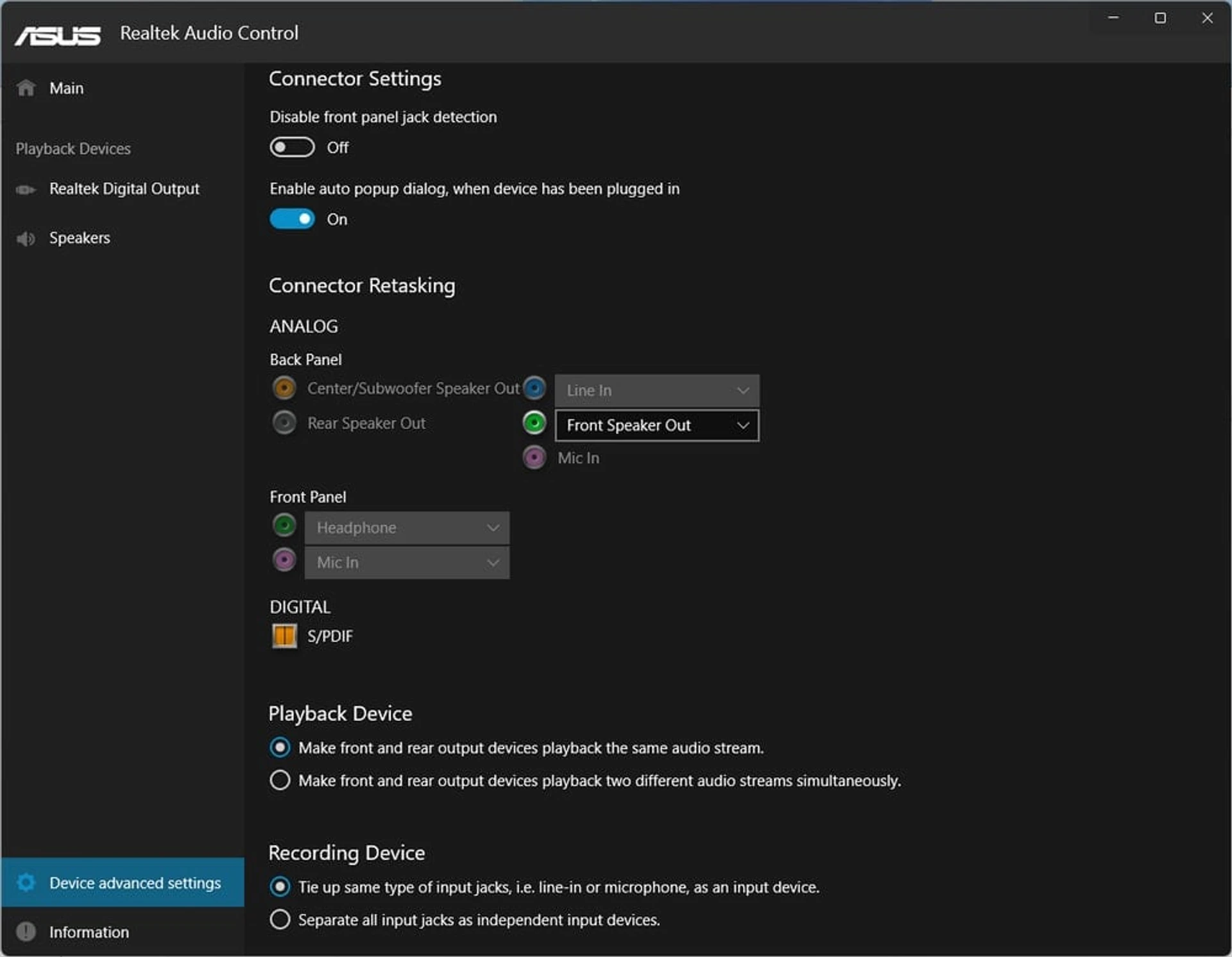
Task: Open Device advanced settings page
Action: pos(122,883)
